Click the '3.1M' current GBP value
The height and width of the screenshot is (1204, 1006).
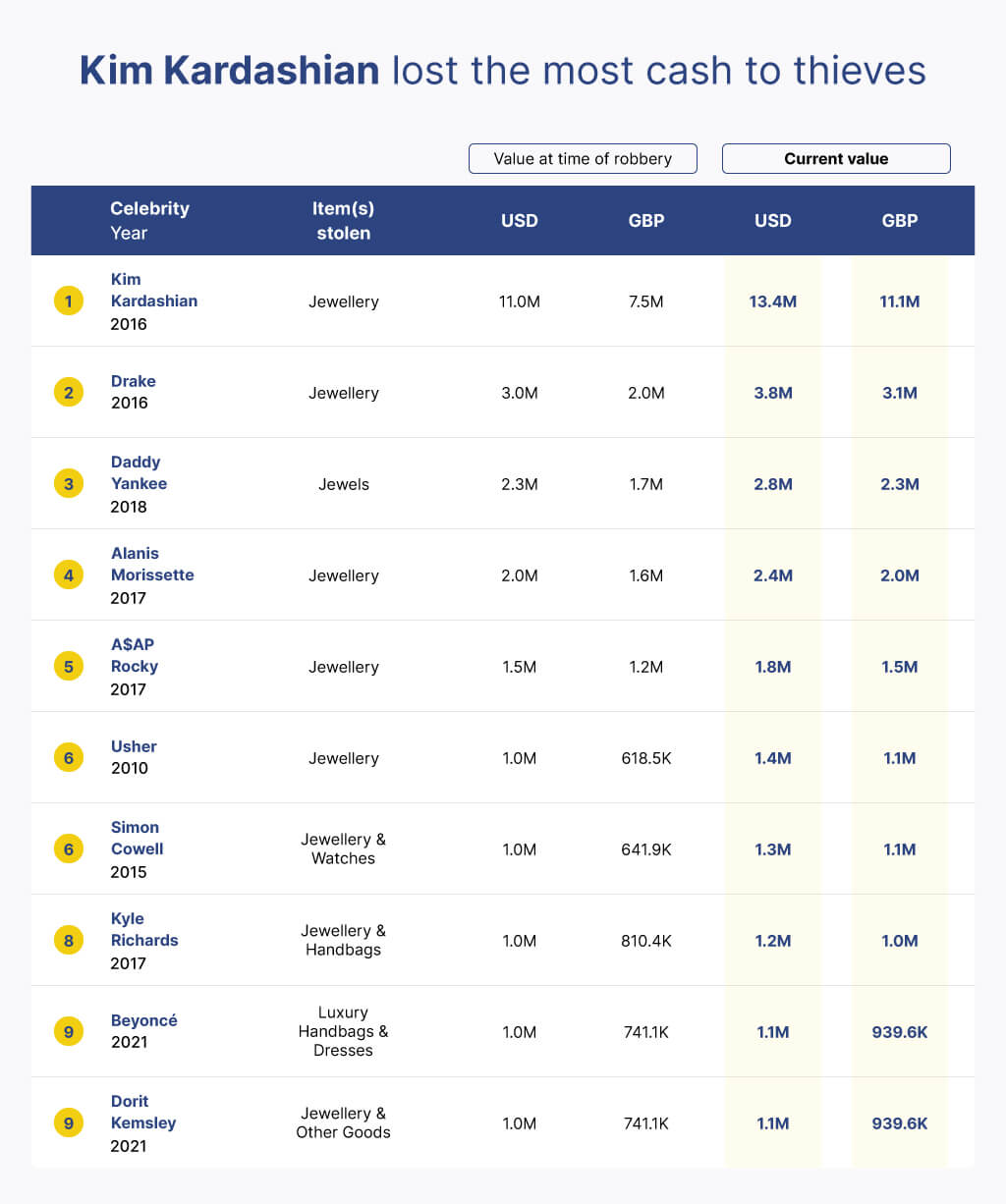[900, 393]
